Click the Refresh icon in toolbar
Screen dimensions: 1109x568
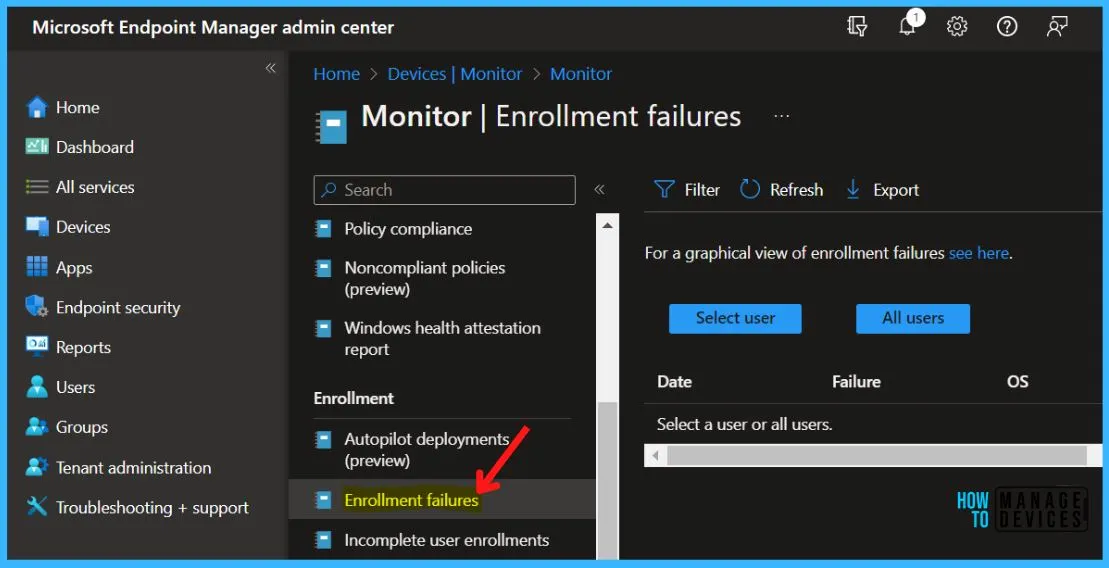pyautogui.click(x=750, y=190)
